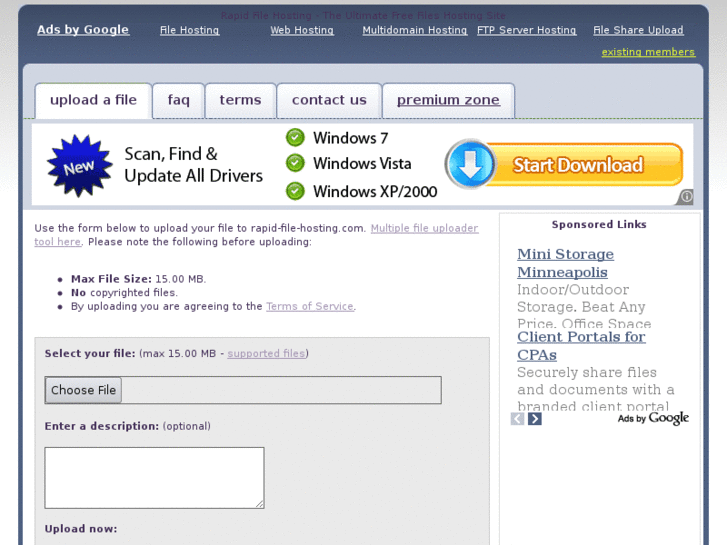The width and height of the screenshot is (727, 545).
Task: Click the Select your file: label
Action: pos(90,353)
